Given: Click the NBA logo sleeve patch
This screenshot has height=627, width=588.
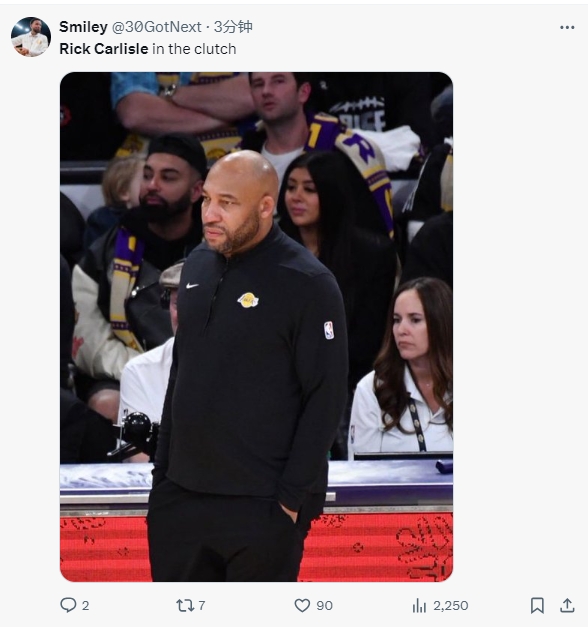Looking at the screenshot, I should [329, 330].
